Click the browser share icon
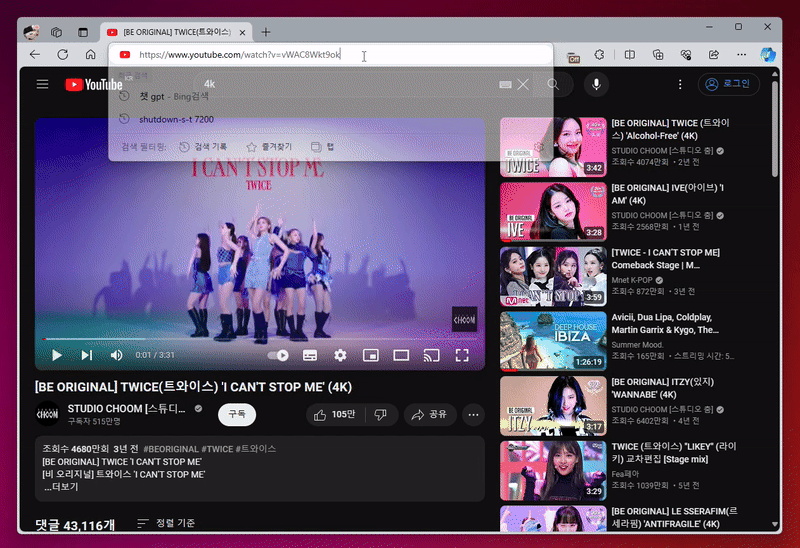 [714, 55]
